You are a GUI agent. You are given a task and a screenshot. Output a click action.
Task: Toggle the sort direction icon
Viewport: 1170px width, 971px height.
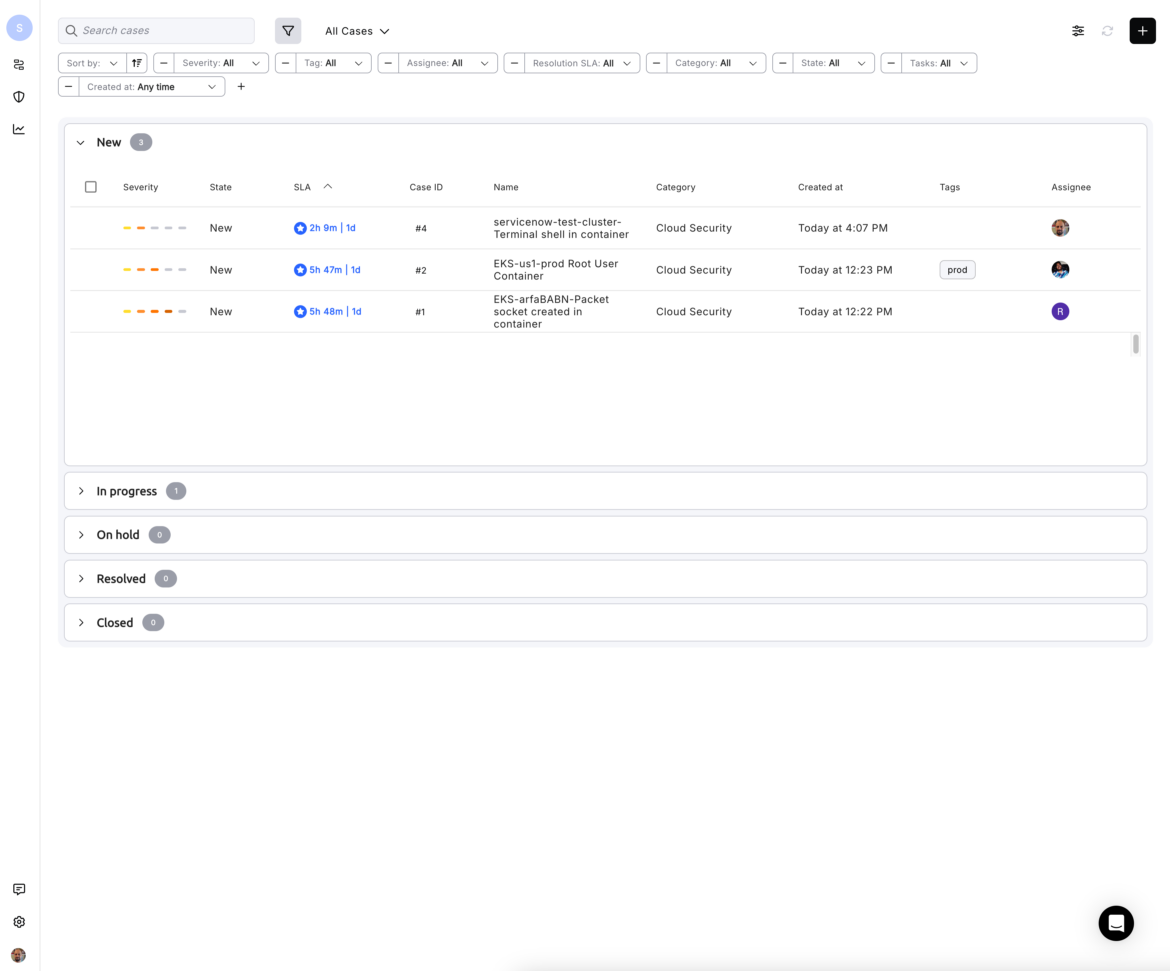tap(137, 63)
